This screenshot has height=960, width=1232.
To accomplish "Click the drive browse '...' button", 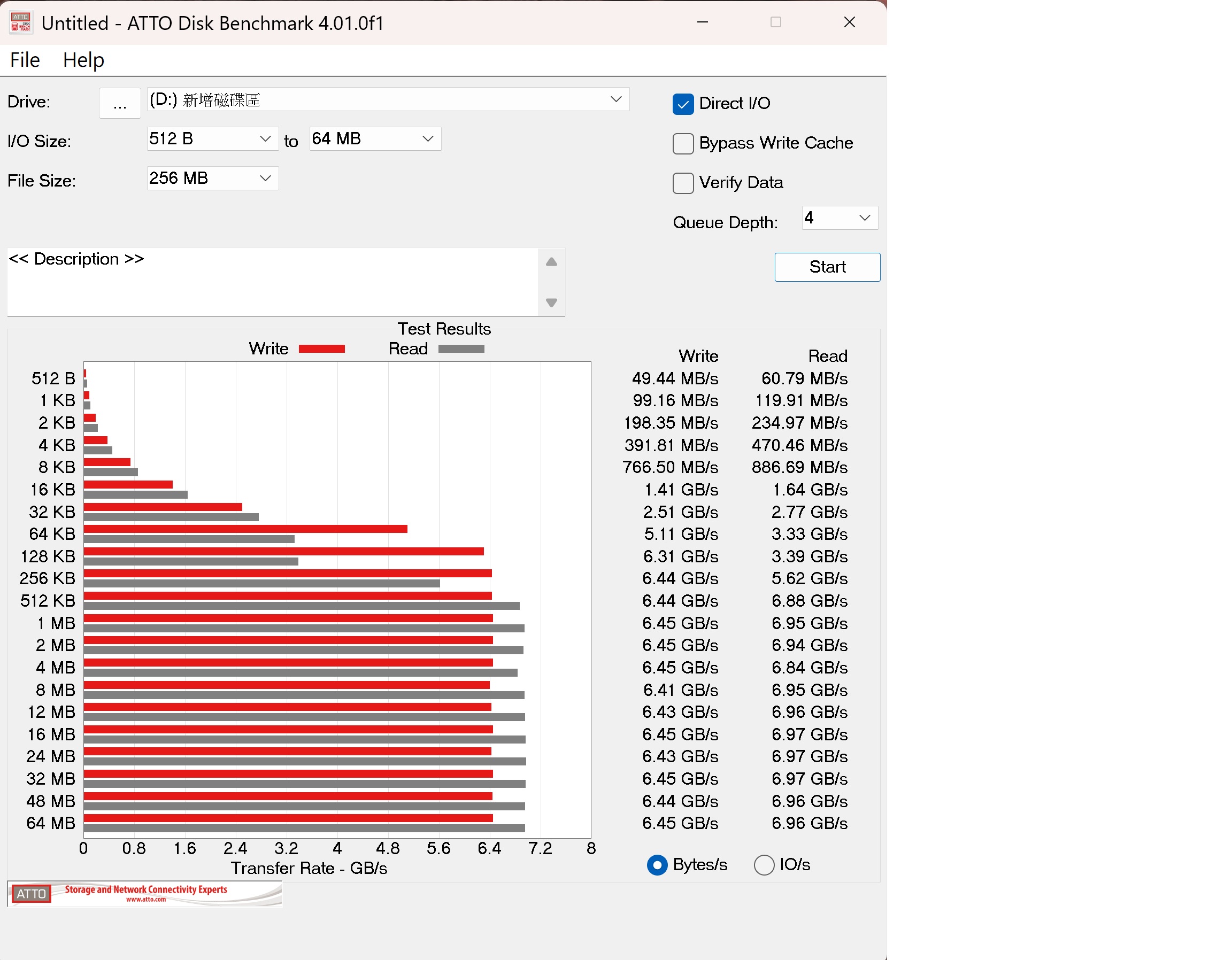I will [x=120, y=103].
